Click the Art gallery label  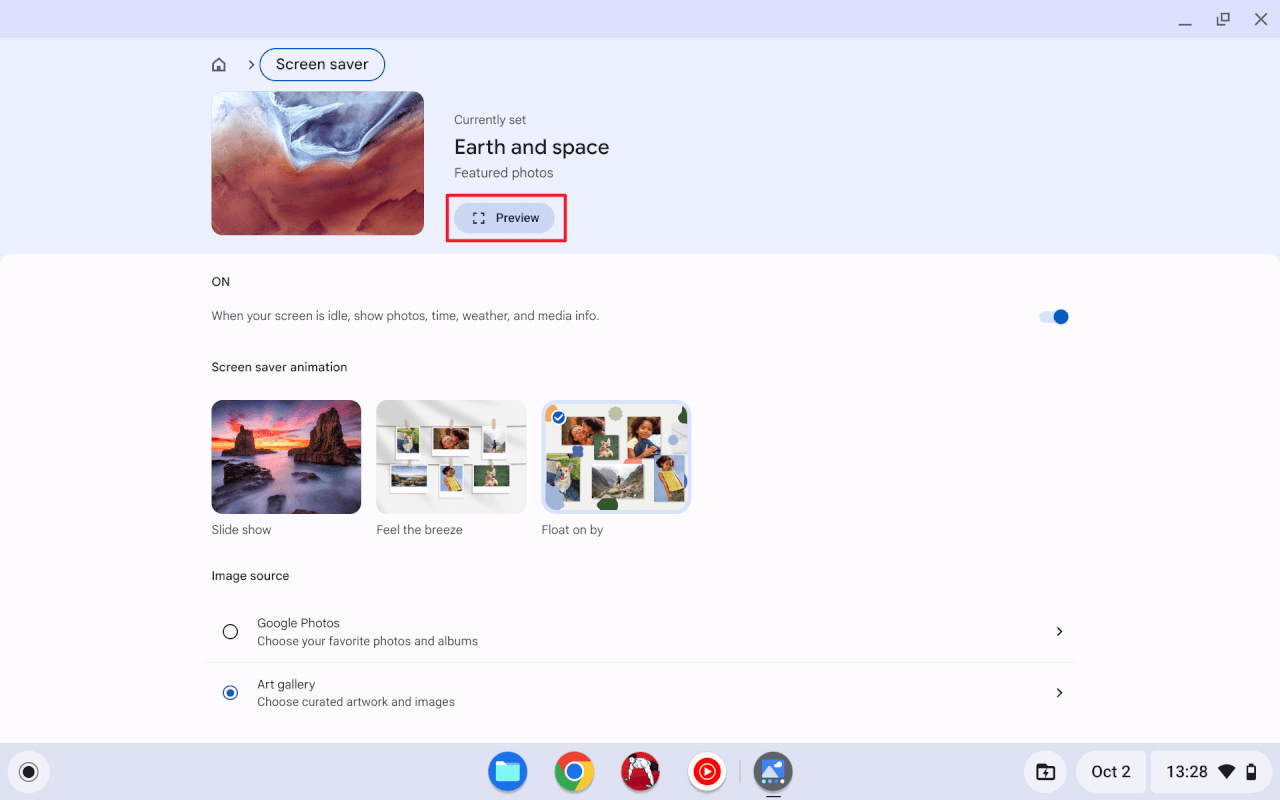tap(286, 684)
